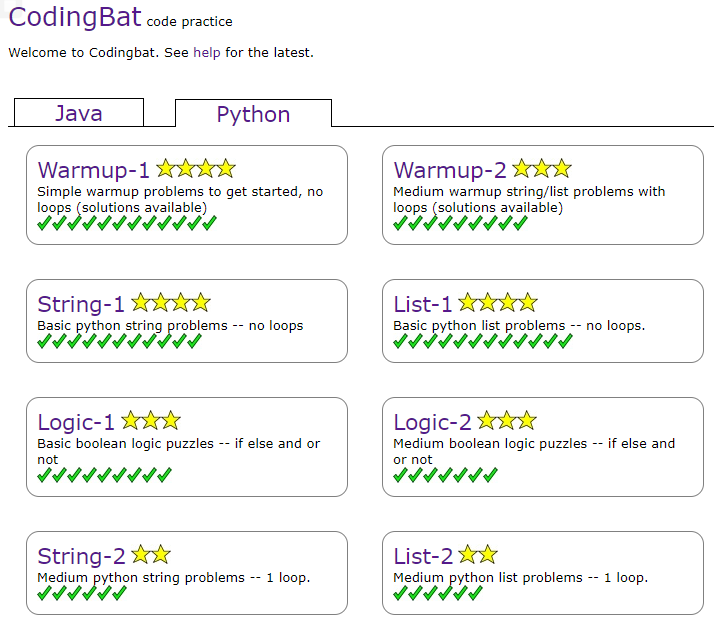Click the star icons beside String-1
The image size is (714, 631).
pyautogui.click(x=171, y=303)
